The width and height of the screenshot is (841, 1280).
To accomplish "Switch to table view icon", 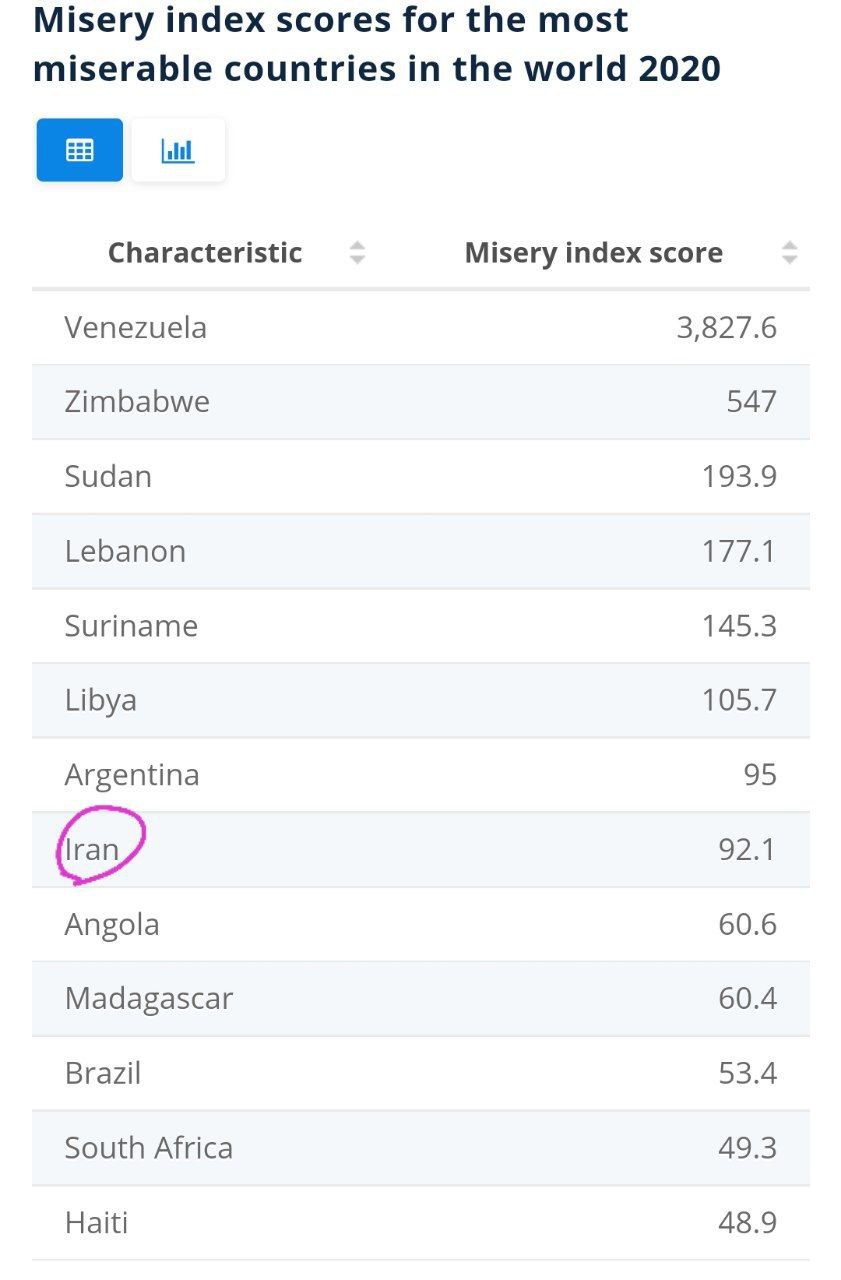I will 80,150.
